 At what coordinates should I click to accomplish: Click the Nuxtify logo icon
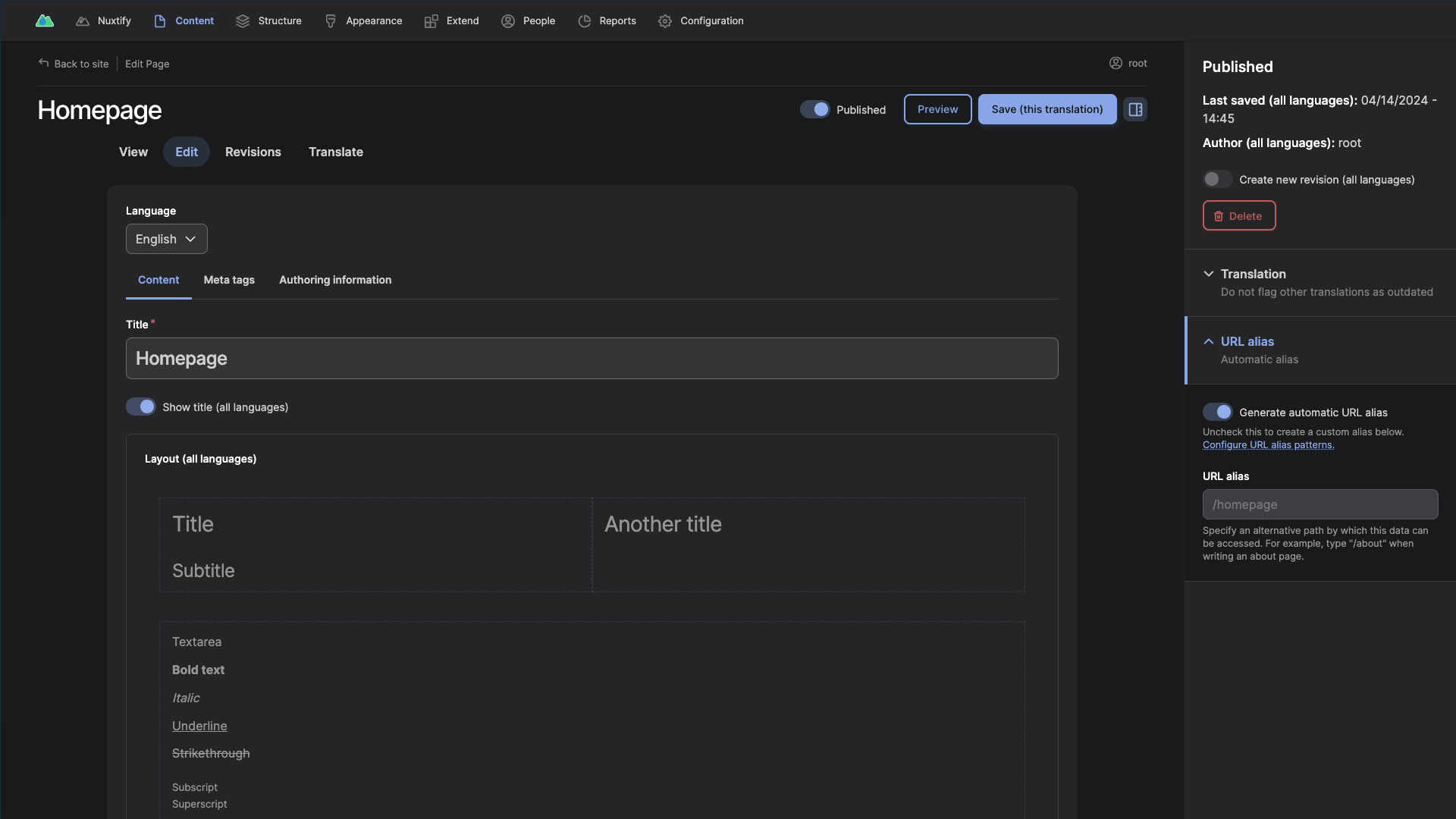(45, 20)
